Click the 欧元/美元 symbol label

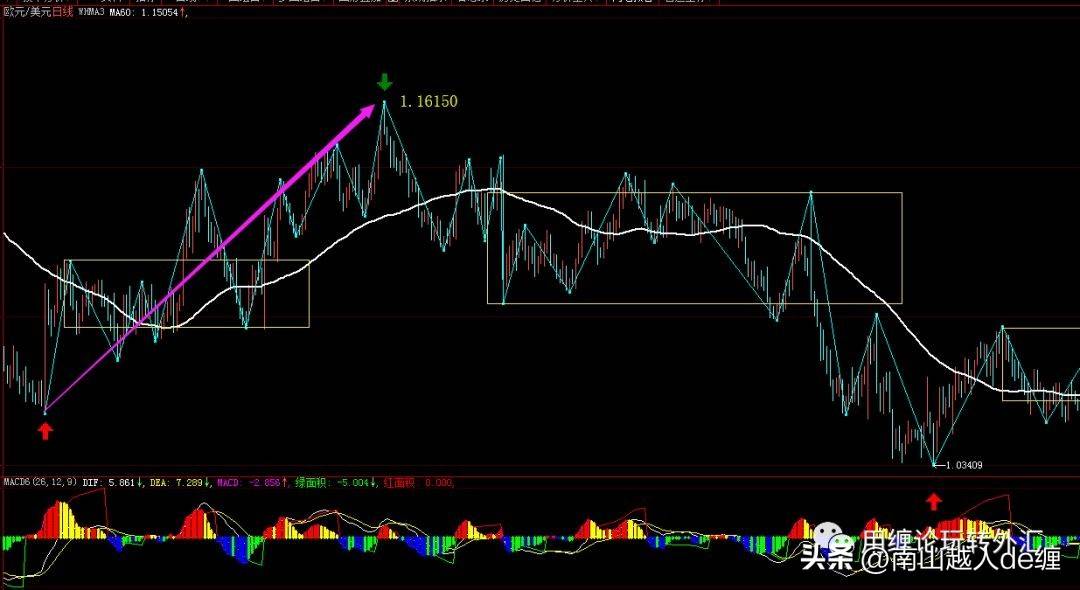[28, 12]
